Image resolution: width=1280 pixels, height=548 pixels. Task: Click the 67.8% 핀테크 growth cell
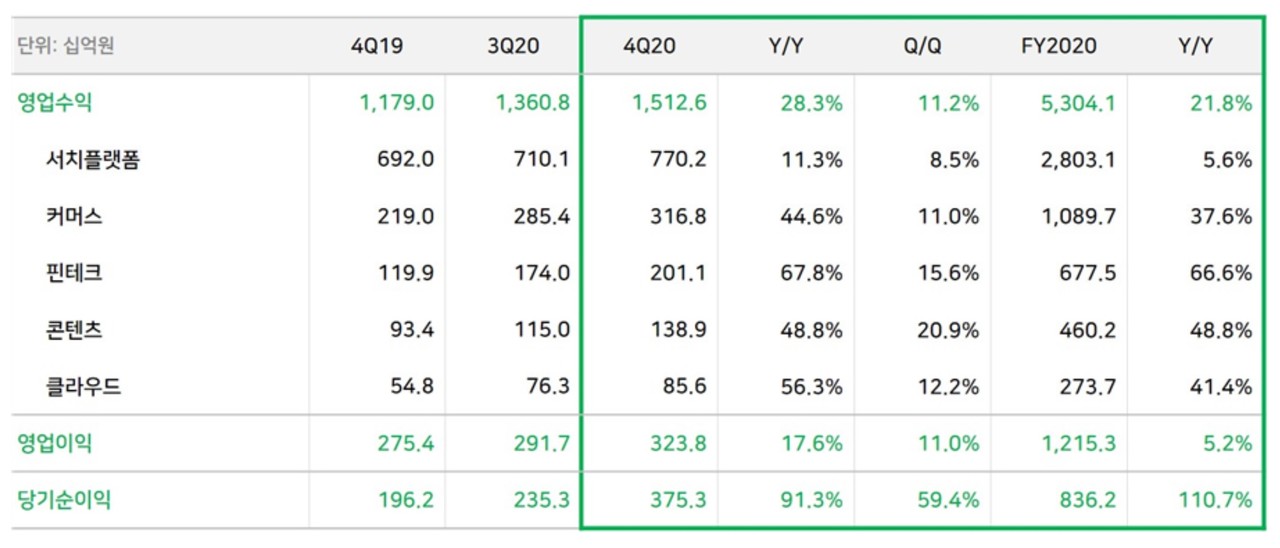[x=810, y=272]
